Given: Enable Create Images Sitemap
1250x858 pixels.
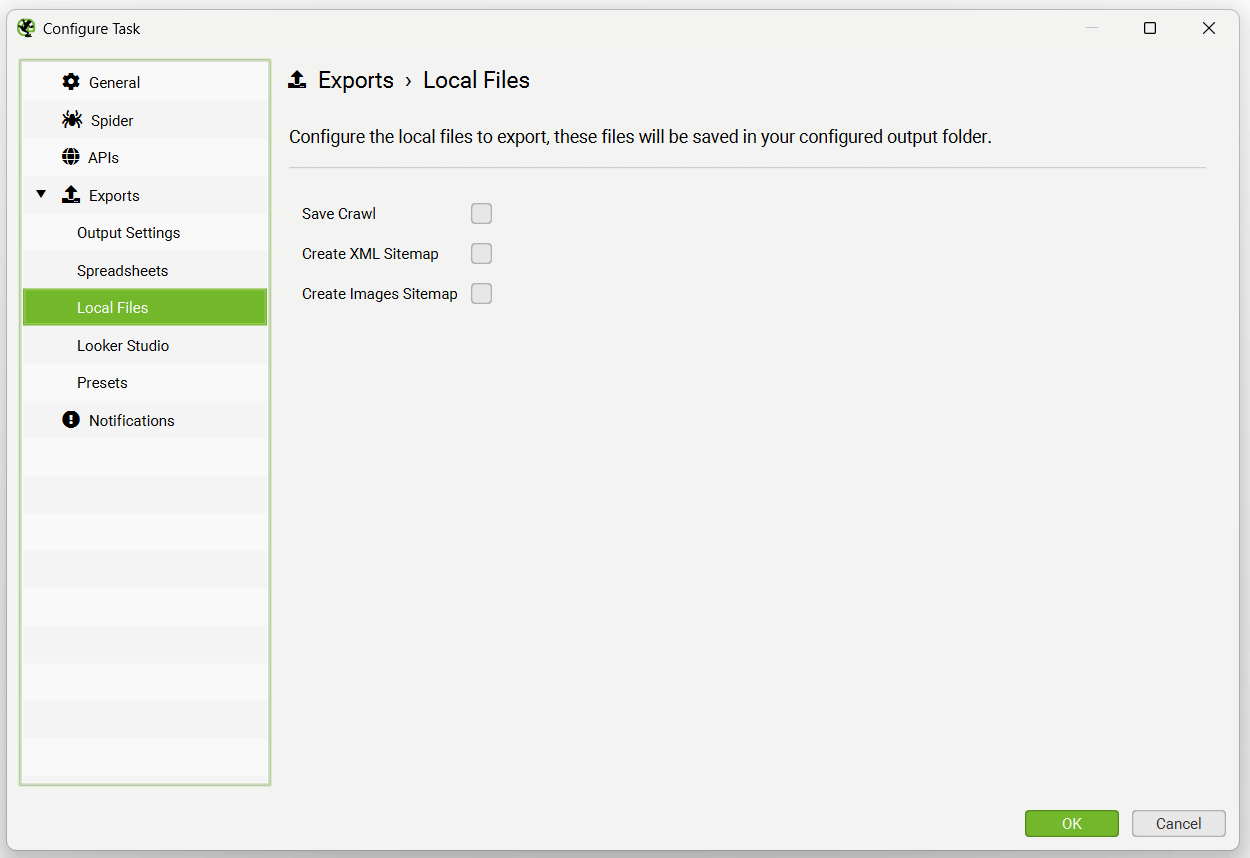Looking at the screenshot, I should (x=481, y=293).
